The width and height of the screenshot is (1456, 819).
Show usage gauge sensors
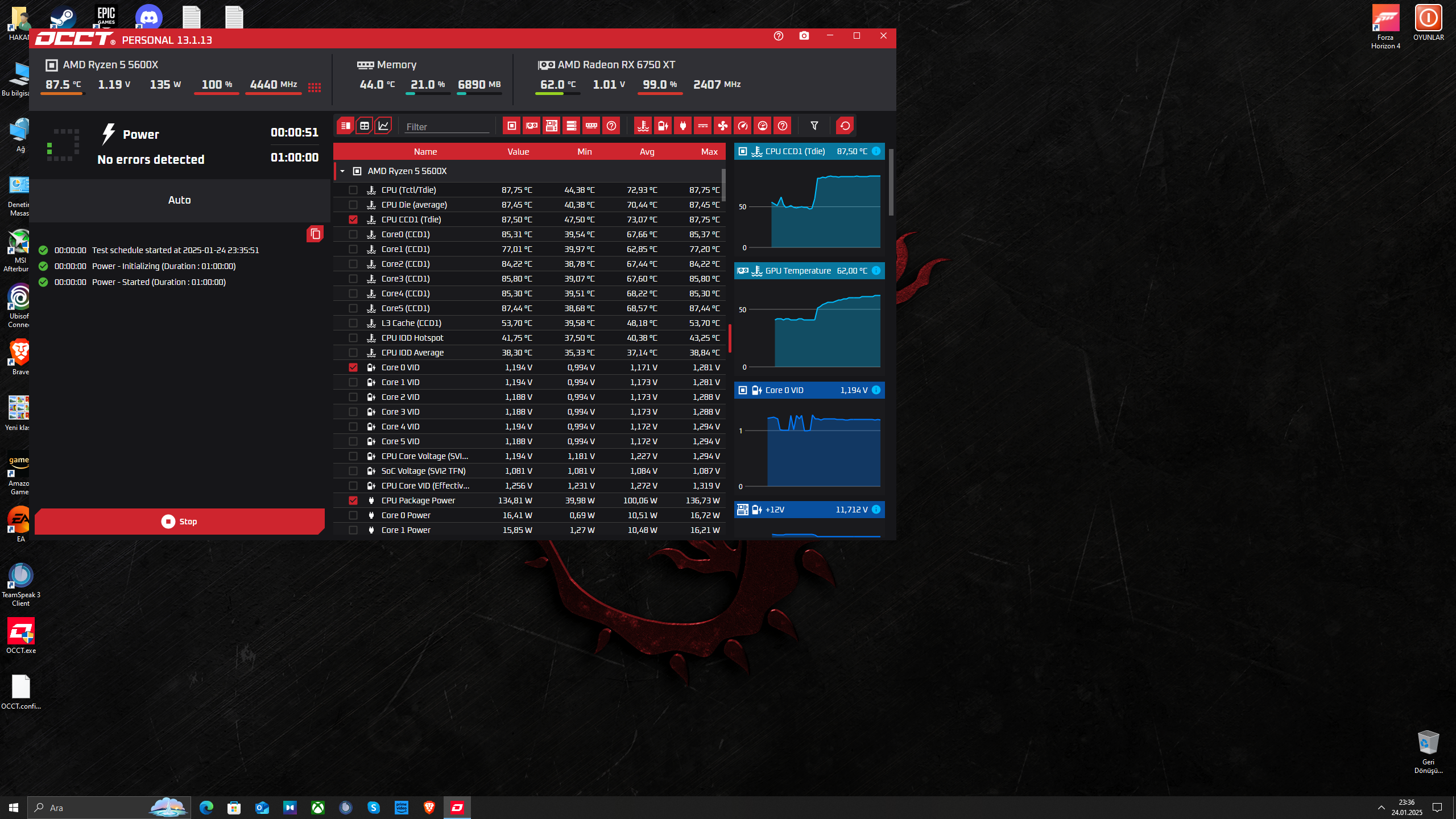pyautogui.click(x=763, y=126)
